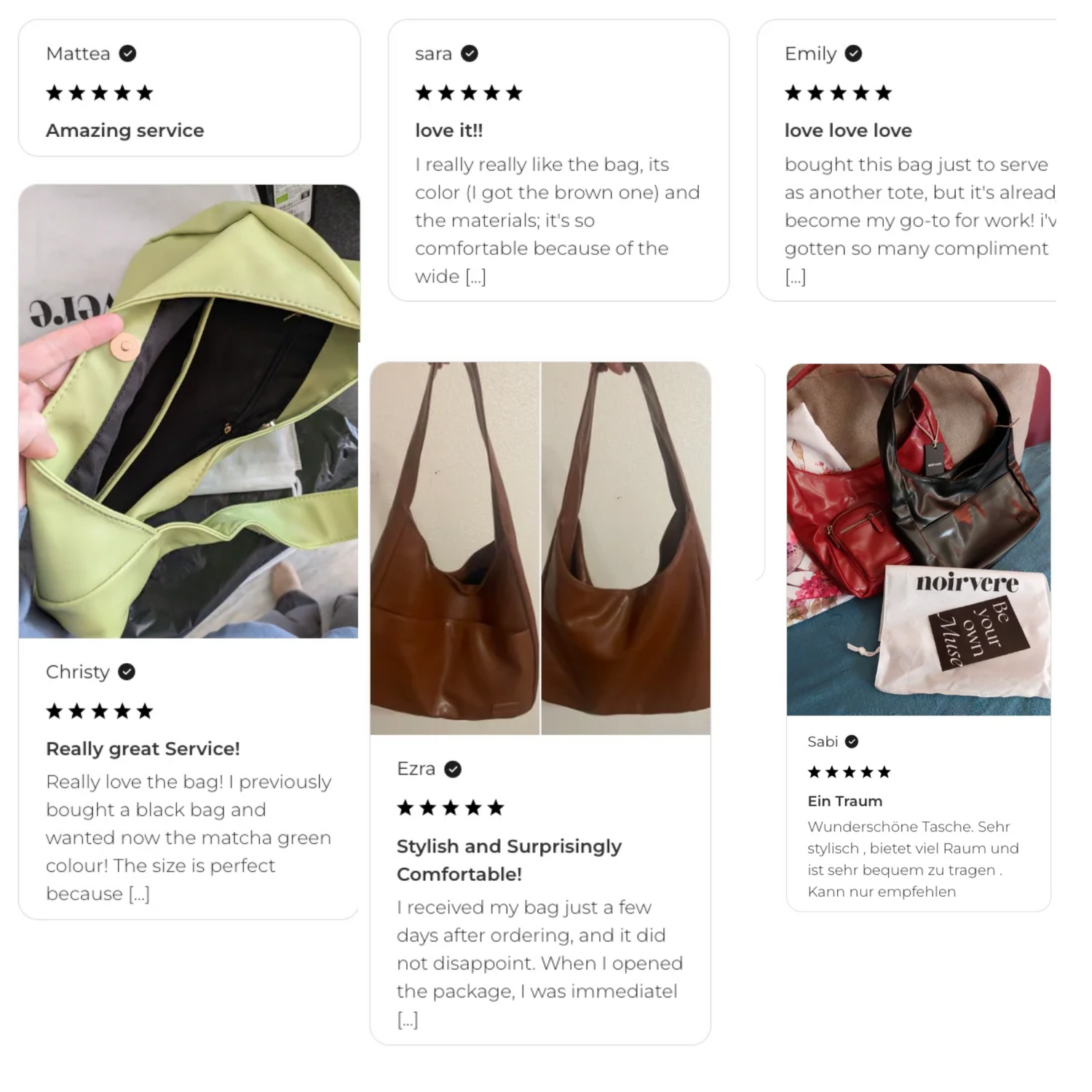Viewport: 1092px width, 1092px height.
Task: Open Sabi's red and black bags photo
Action: 919,539
